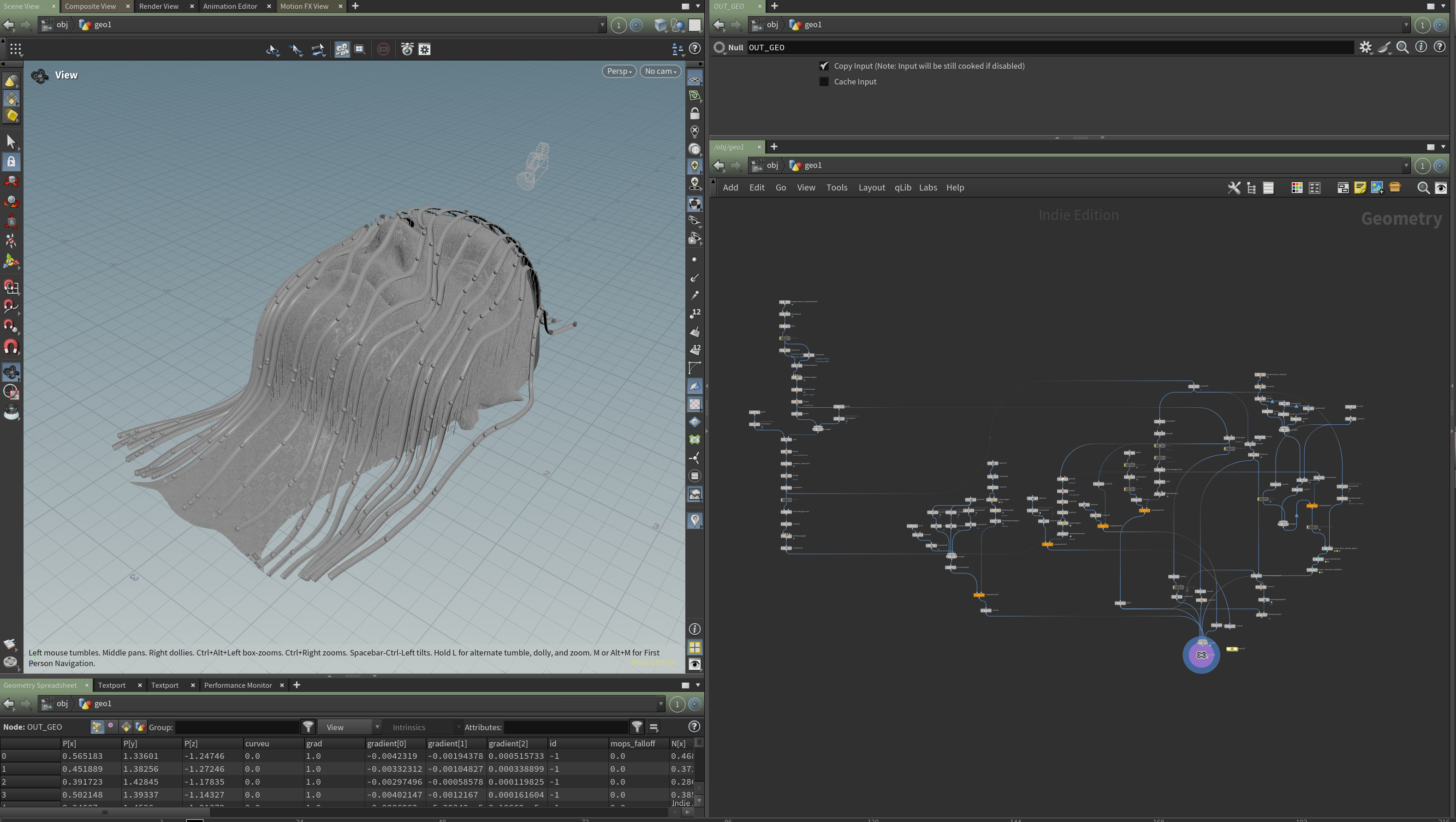The height and width of the screenshot is (822, 1456).
Task: Add a new tab next to Motion FX View
Action: point(356,6)
